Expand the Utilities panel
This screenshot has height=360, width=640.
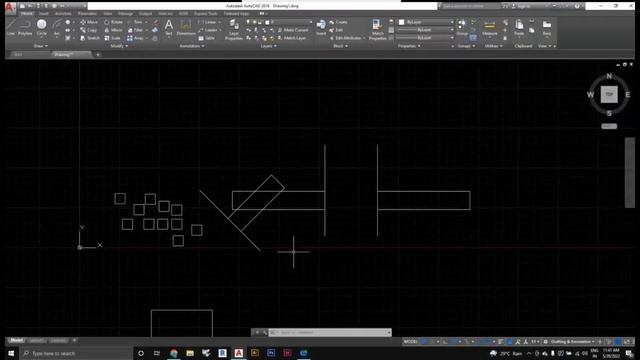click(493, 46)
